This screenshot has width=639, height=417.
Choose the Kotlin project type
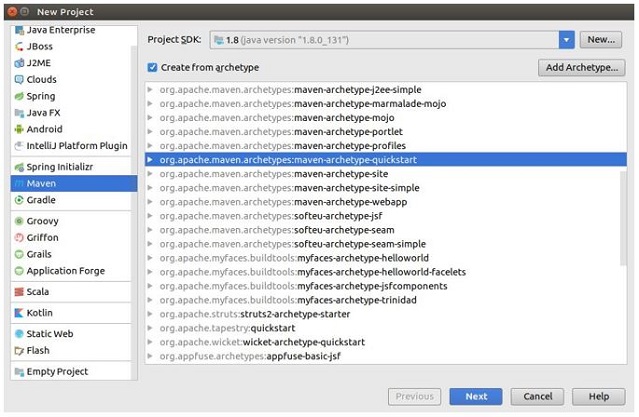tap(71, 313)
